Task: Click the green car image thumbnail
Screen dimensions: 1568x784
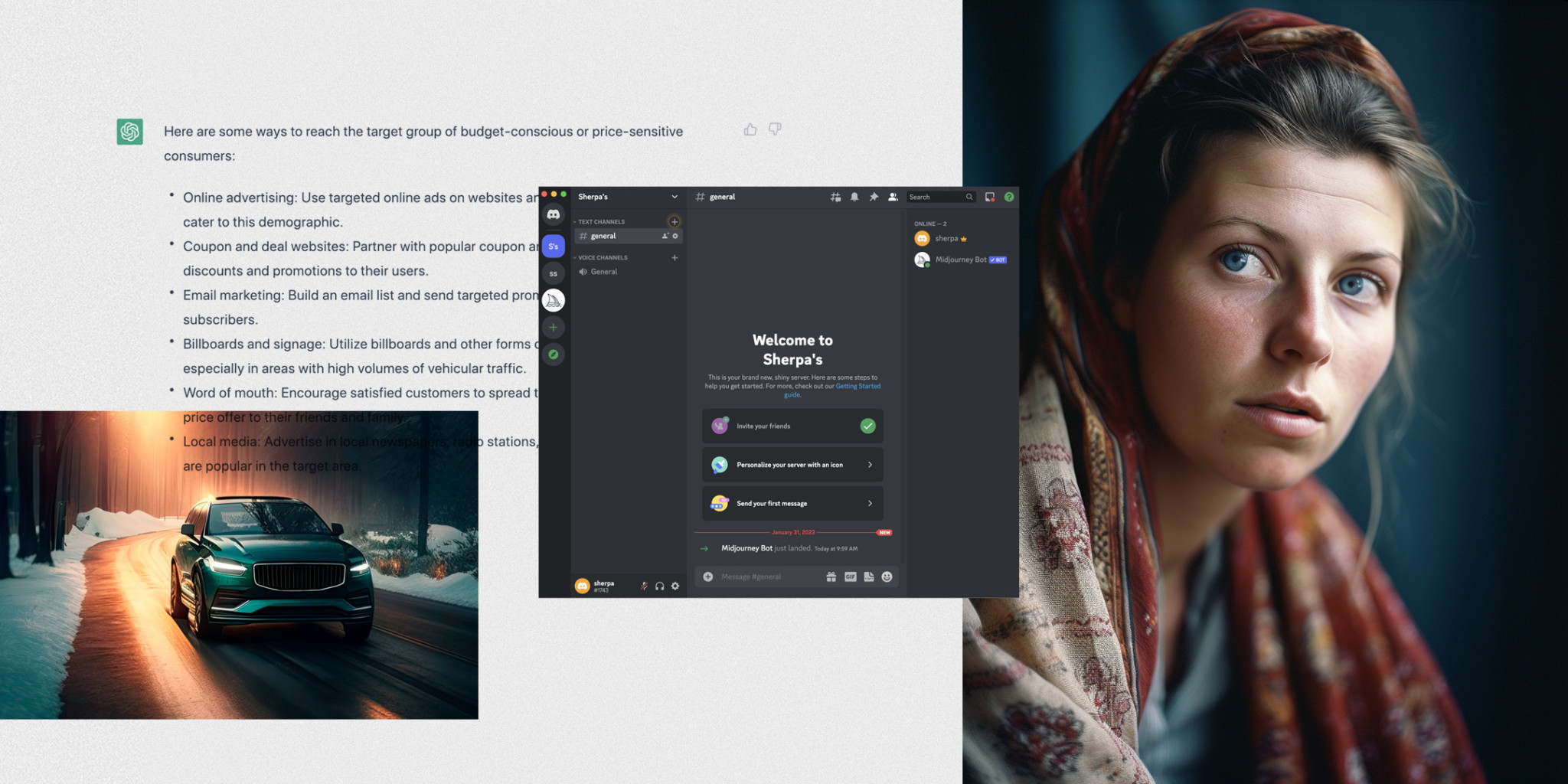Action: 239,565
